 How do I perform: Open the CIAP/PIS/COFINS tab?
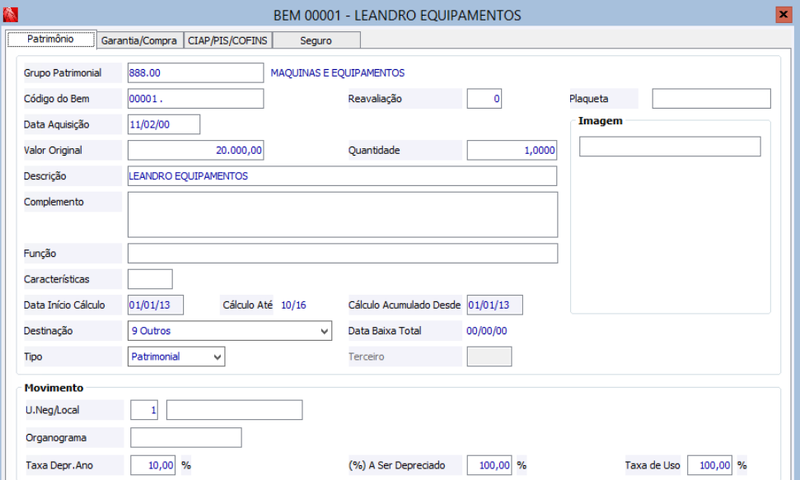(228, 40)
